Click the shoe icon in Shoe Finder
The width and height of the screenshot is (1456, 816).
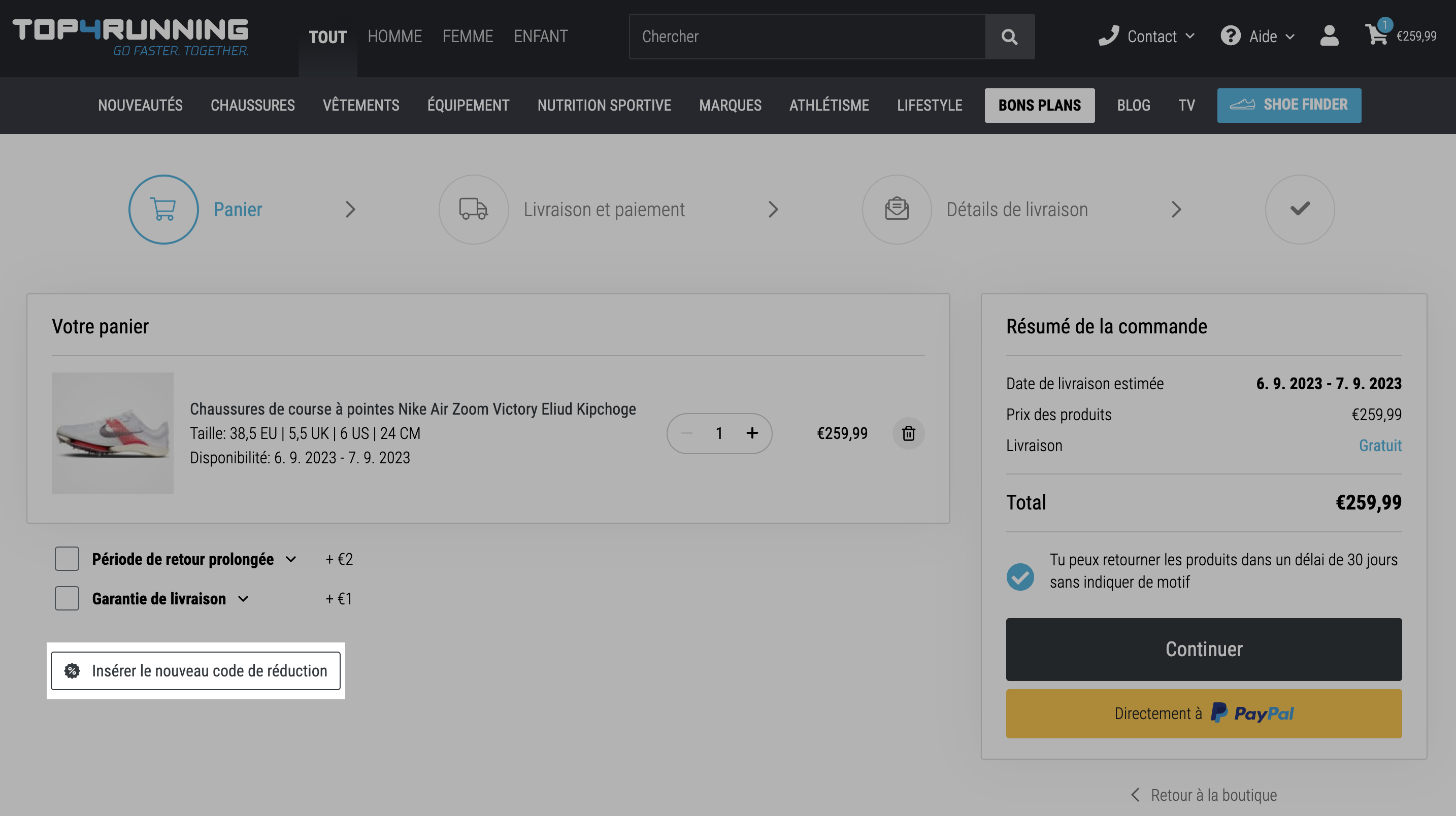tap(1242, 105)
